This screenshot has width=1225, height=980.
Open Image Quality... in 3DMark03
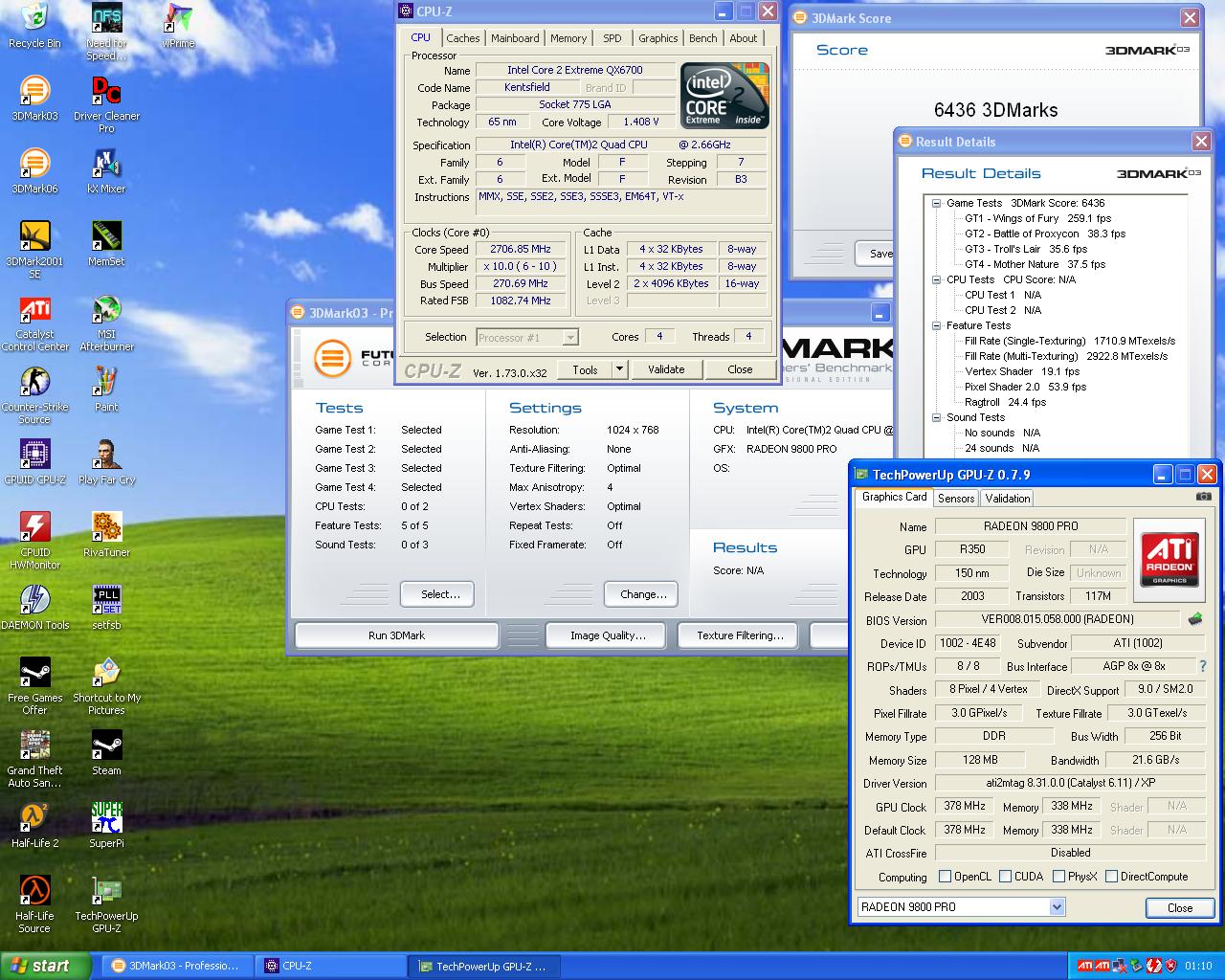pyautogui.click(x=608, y=635)
